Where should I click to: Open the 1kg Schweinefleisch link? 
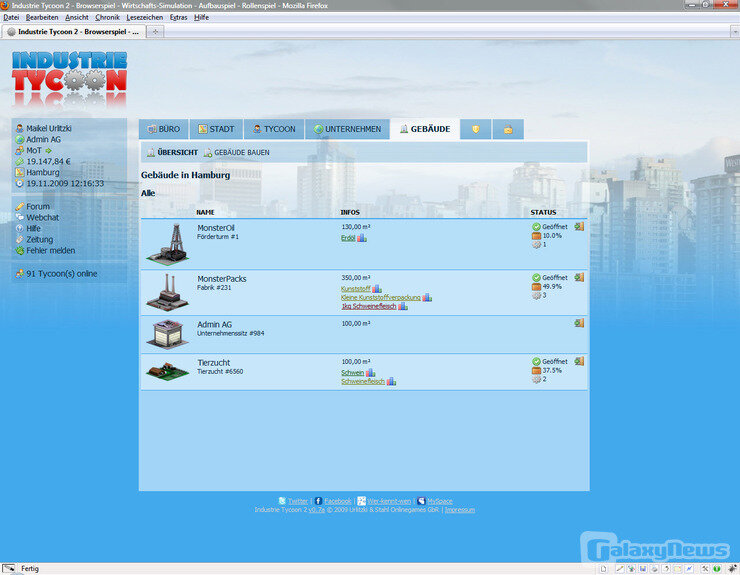pyautogui.click(x=369, y=306)
